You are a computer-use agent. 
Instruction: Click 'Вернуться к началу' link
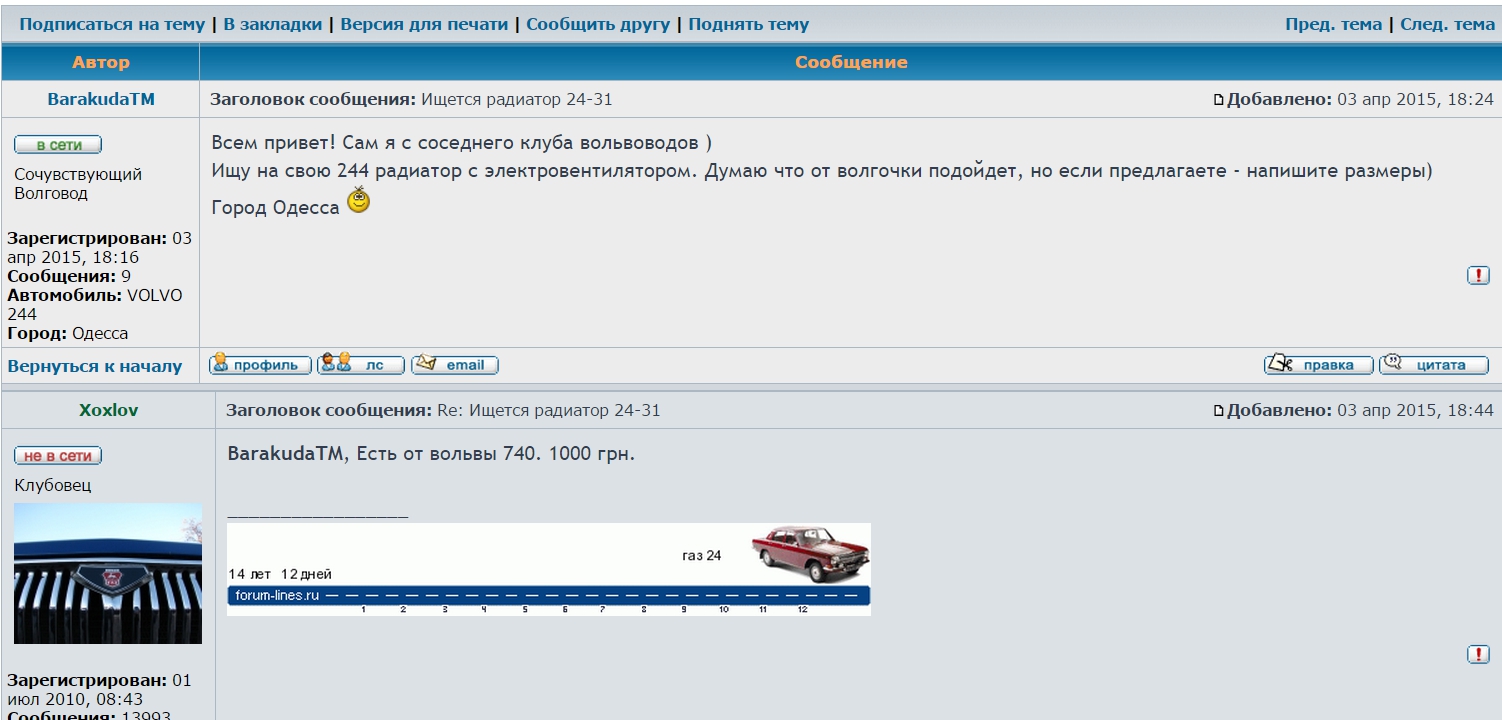tap(95, 366)
